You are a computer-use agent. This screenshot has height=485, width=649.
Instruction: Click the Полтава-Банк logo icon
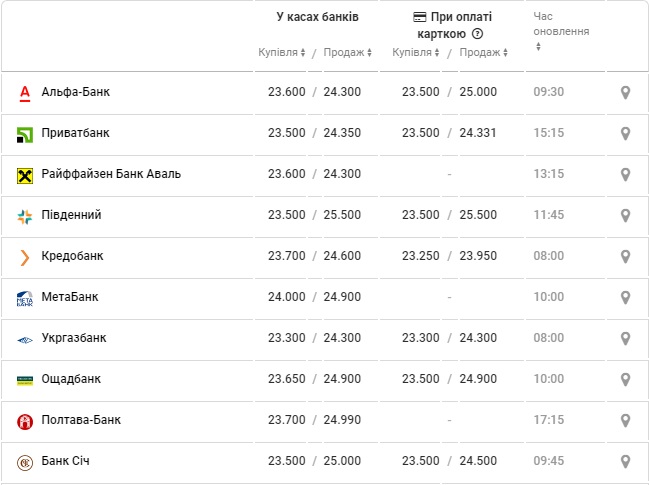25,422
